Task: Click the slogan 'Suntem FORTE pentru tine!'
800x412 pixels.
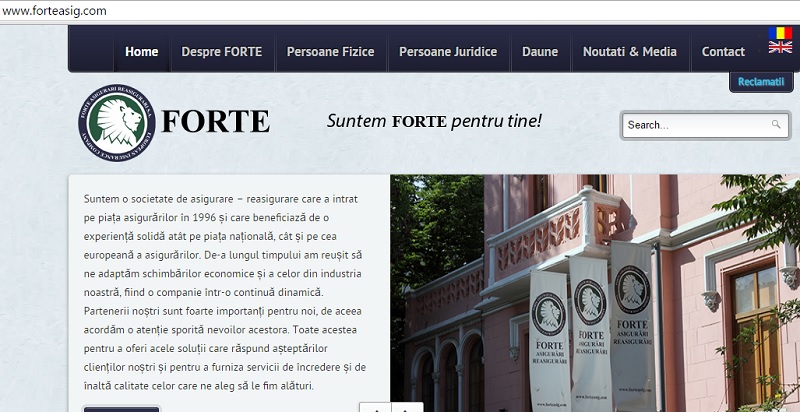Action: click(x=434, y=121)
